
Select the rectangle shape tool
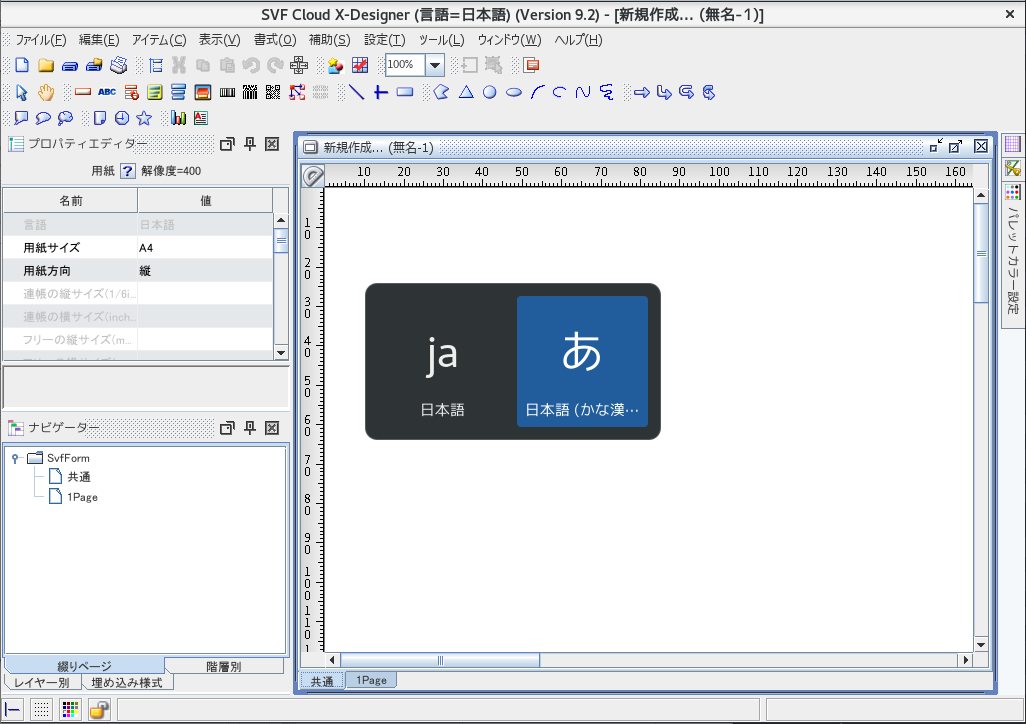pos(405,92)
